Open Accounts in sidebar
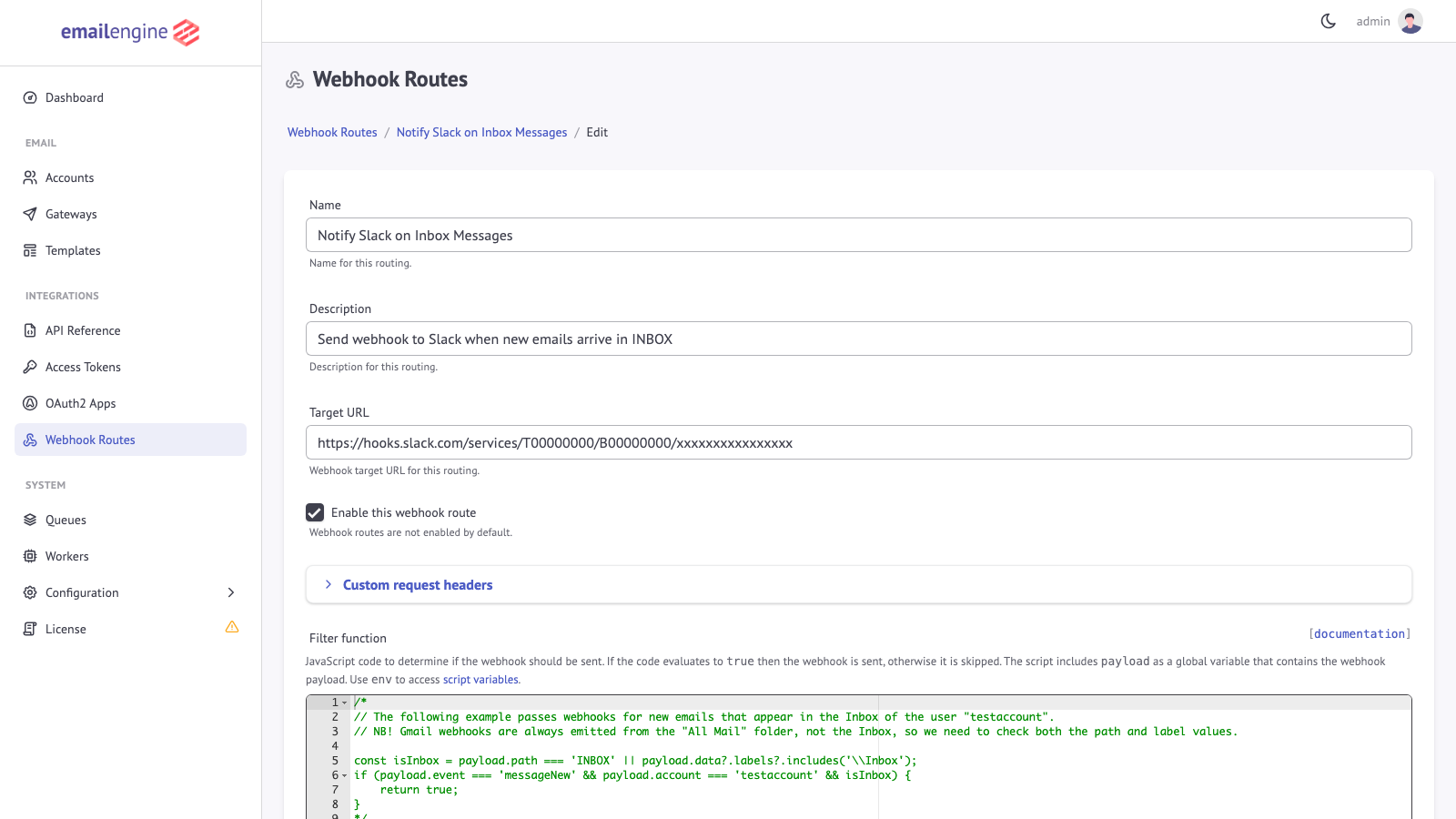 tap(130, 177)
